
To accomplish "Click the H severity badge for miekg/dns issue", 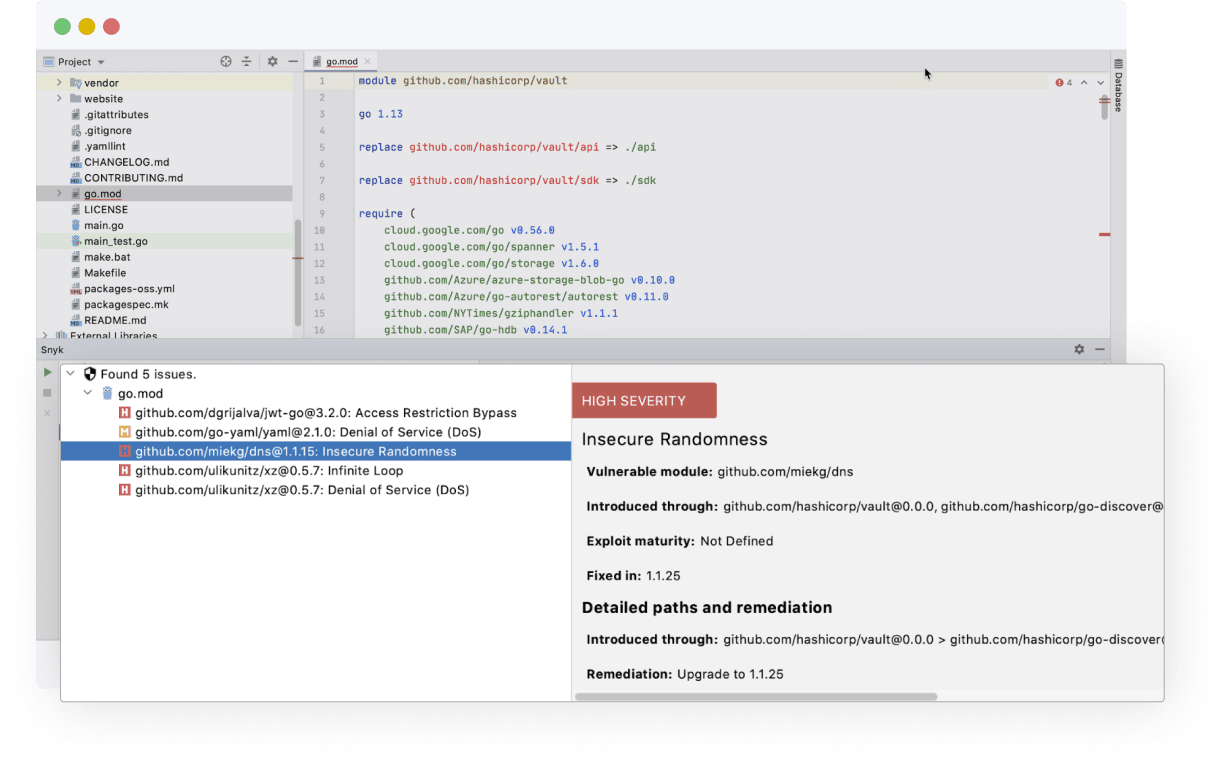I will pos(125,452).
